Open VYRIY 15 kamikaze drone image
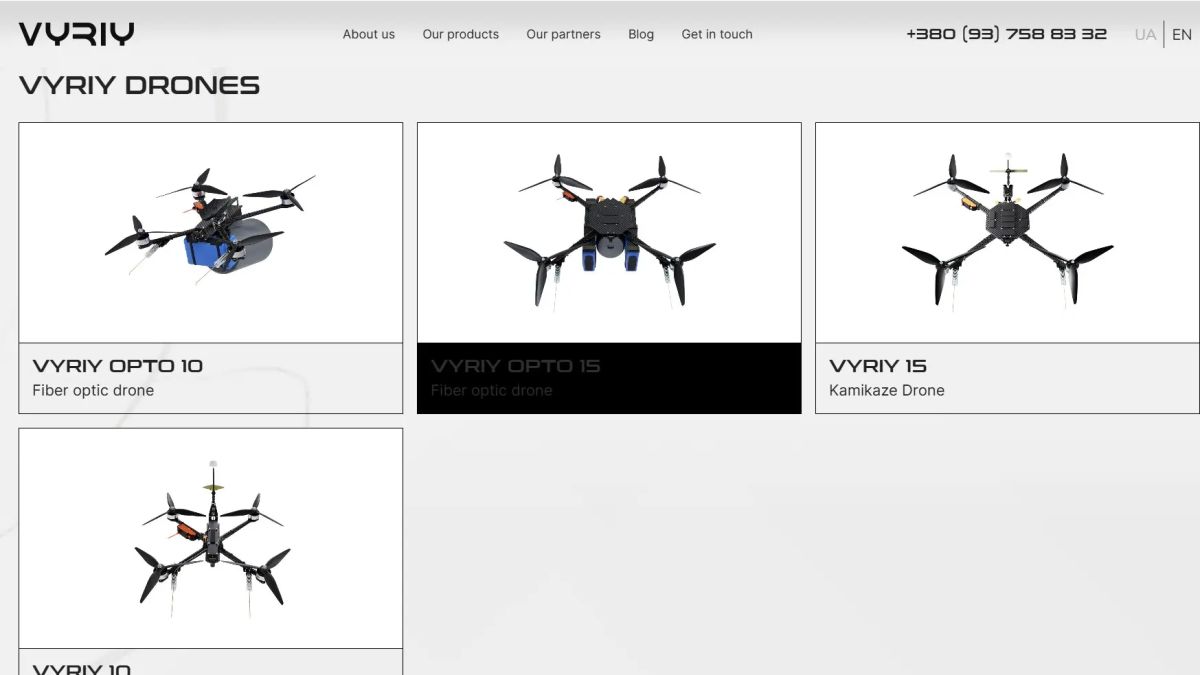 coord(1007,233)
